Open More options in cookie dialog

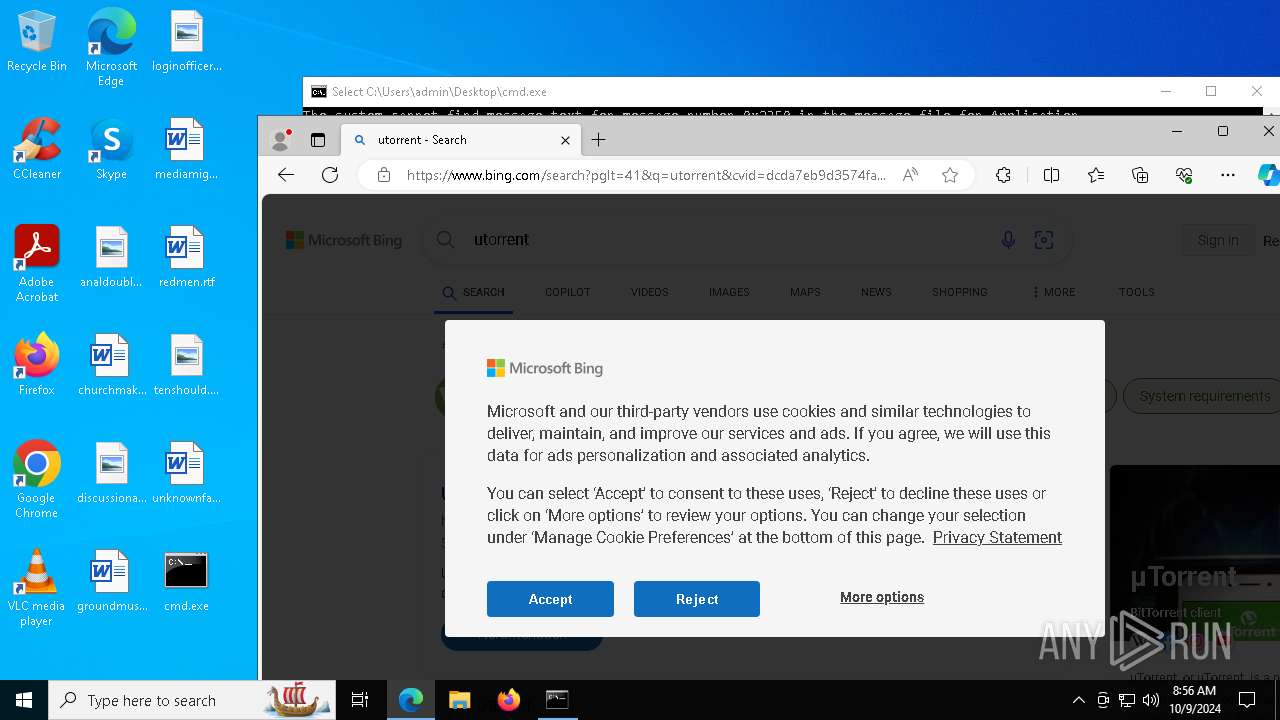[x=882, y=597]
